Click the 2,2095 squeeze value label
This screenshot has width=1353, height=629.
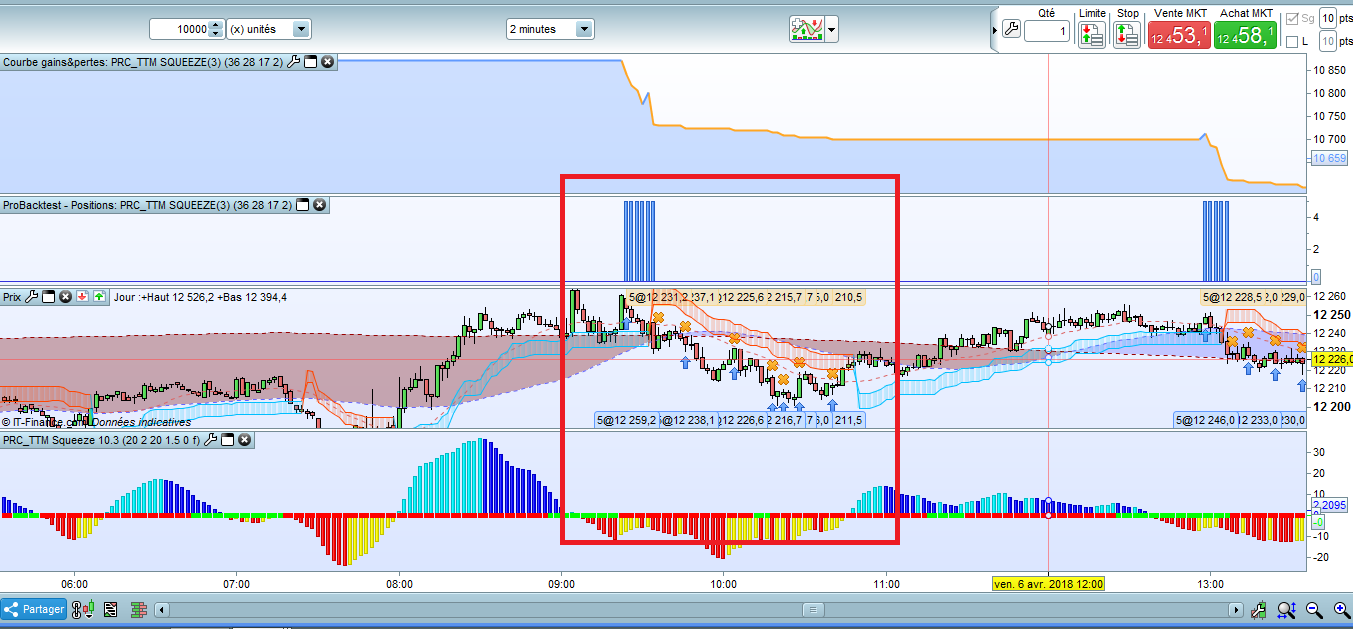coord(1330,505)
